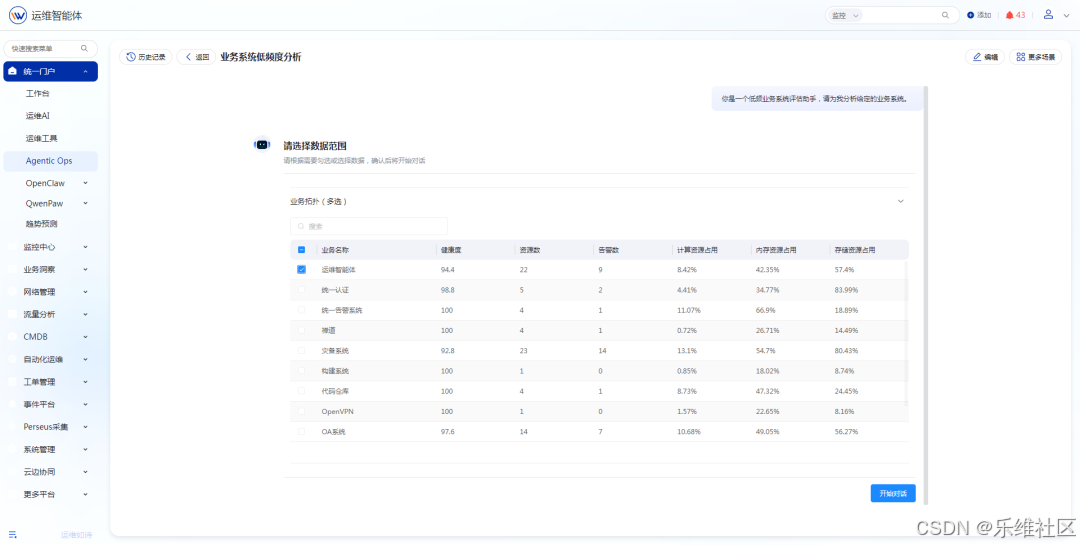This screenshot has height=545, width=1080.
Task: Expand the 系统管理 menu
Action: [85, 449]
